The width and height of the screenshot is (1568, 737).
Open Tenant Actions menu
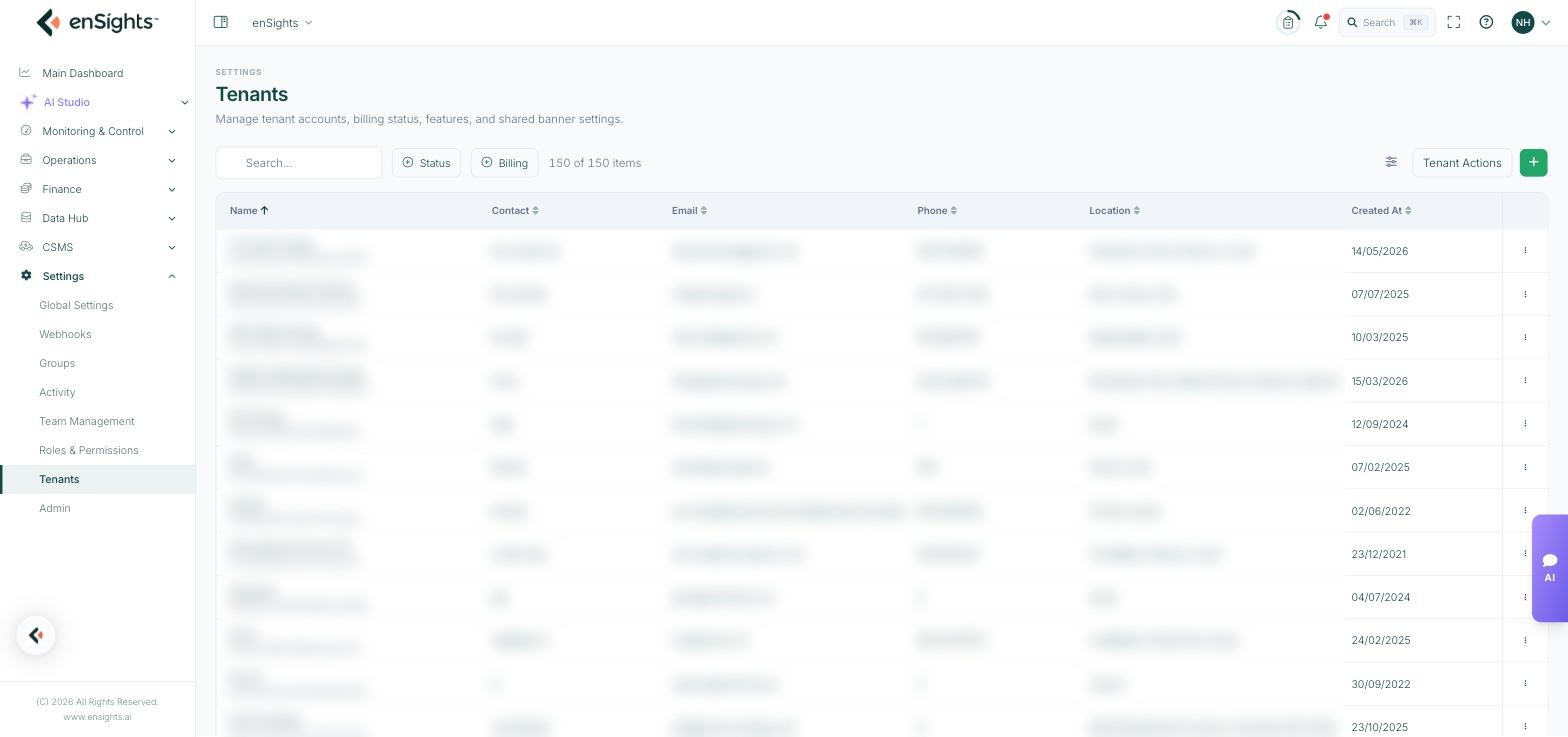pos(1462,162)
